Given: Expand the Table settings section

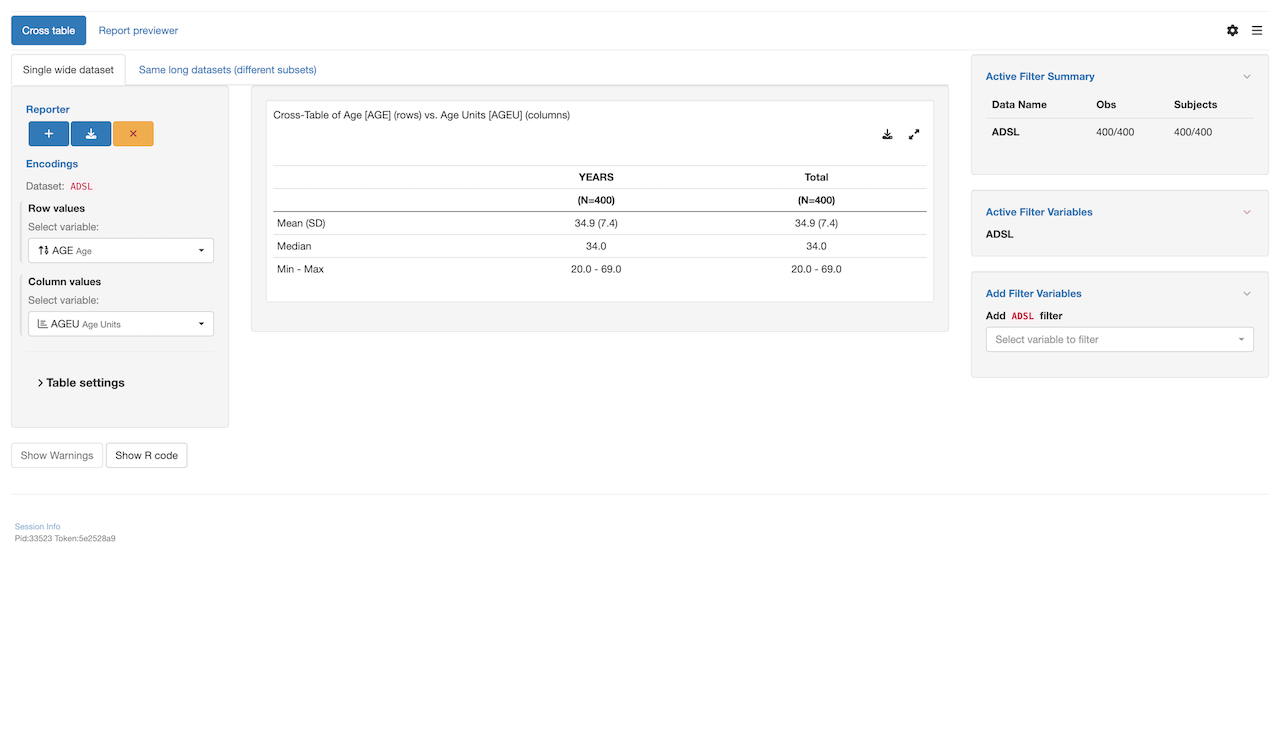Looking at the screenshot, I should [81, 383].
